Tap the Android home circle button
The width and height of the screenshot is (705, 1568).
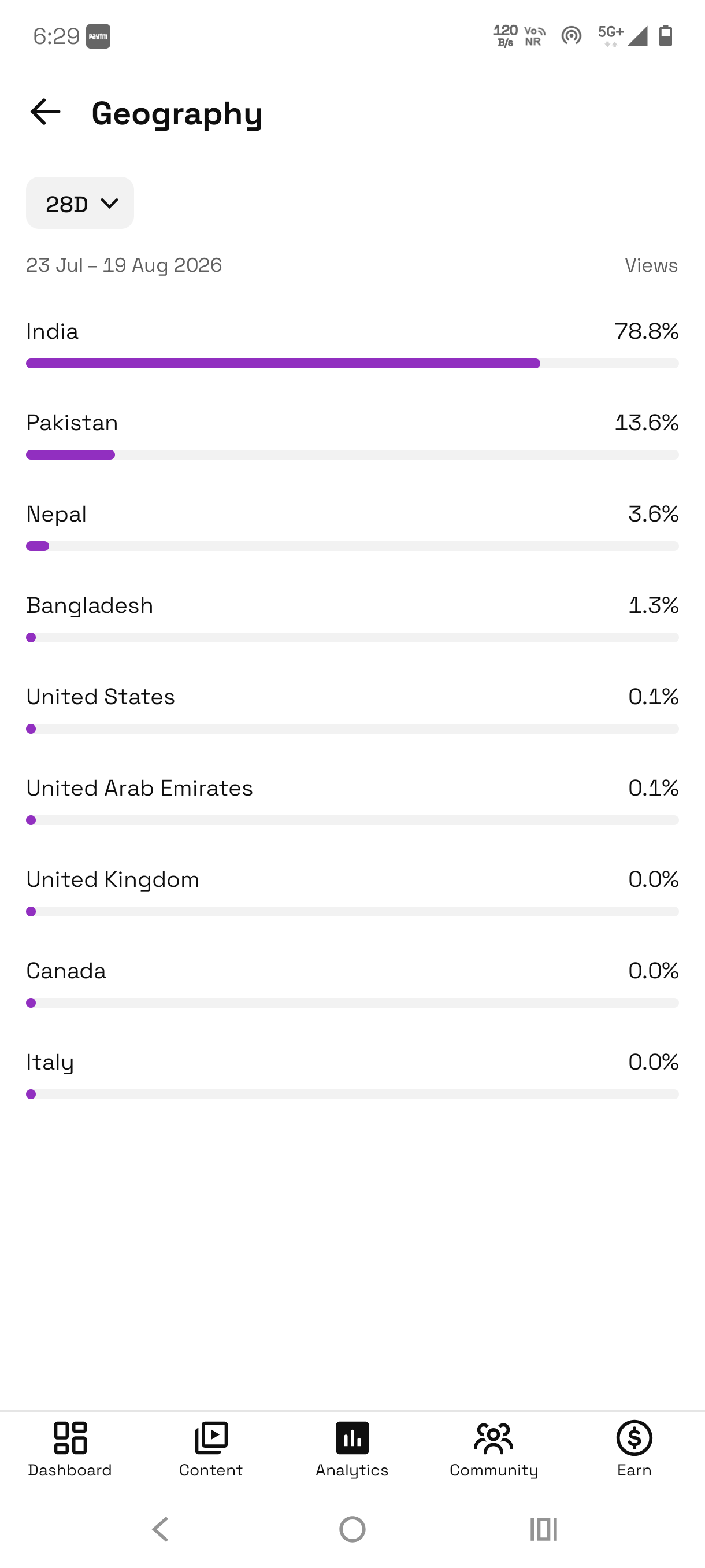[x=352, y=1529]
